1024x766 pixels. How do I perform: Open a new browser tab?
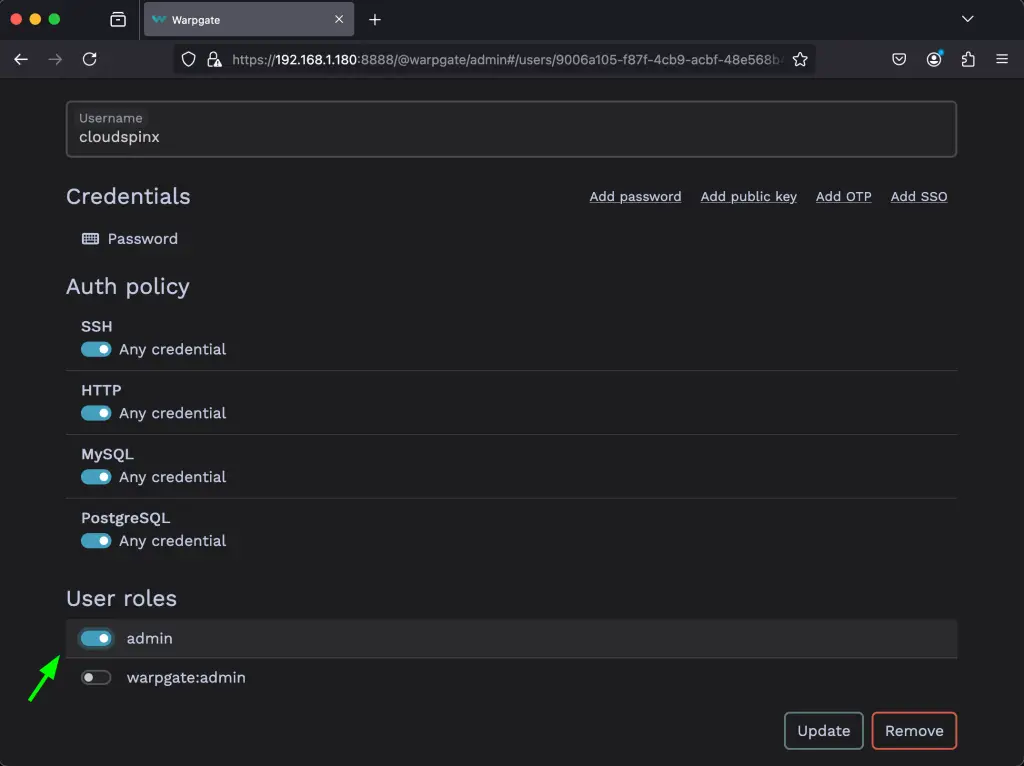[374, 19]
